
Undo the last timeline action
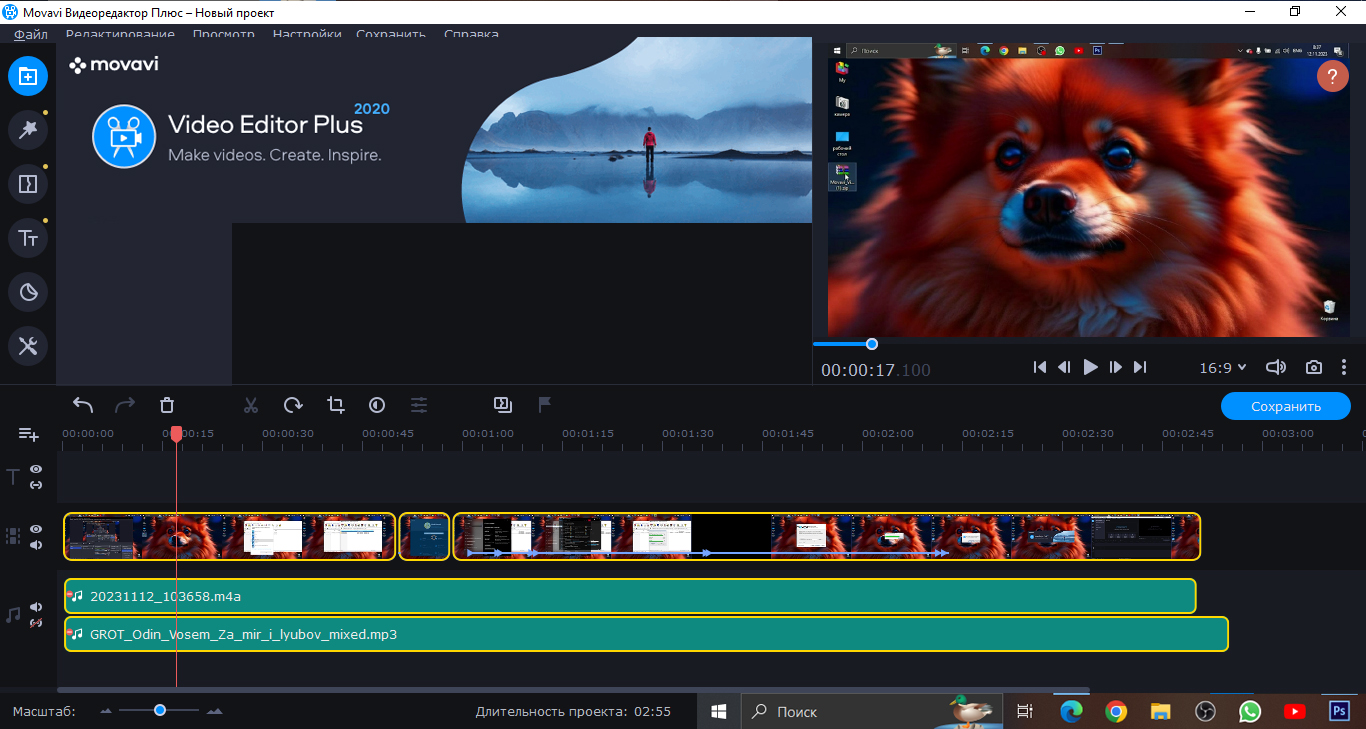point(83,405)
